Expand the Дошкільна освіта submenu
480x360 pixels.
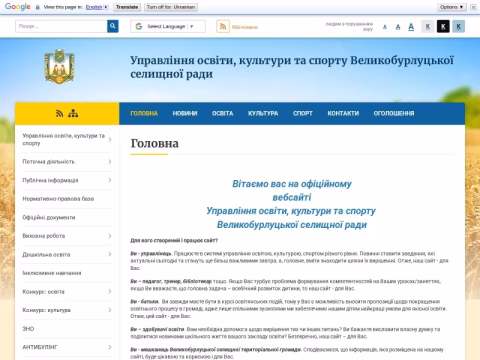[x=110, y=254]
